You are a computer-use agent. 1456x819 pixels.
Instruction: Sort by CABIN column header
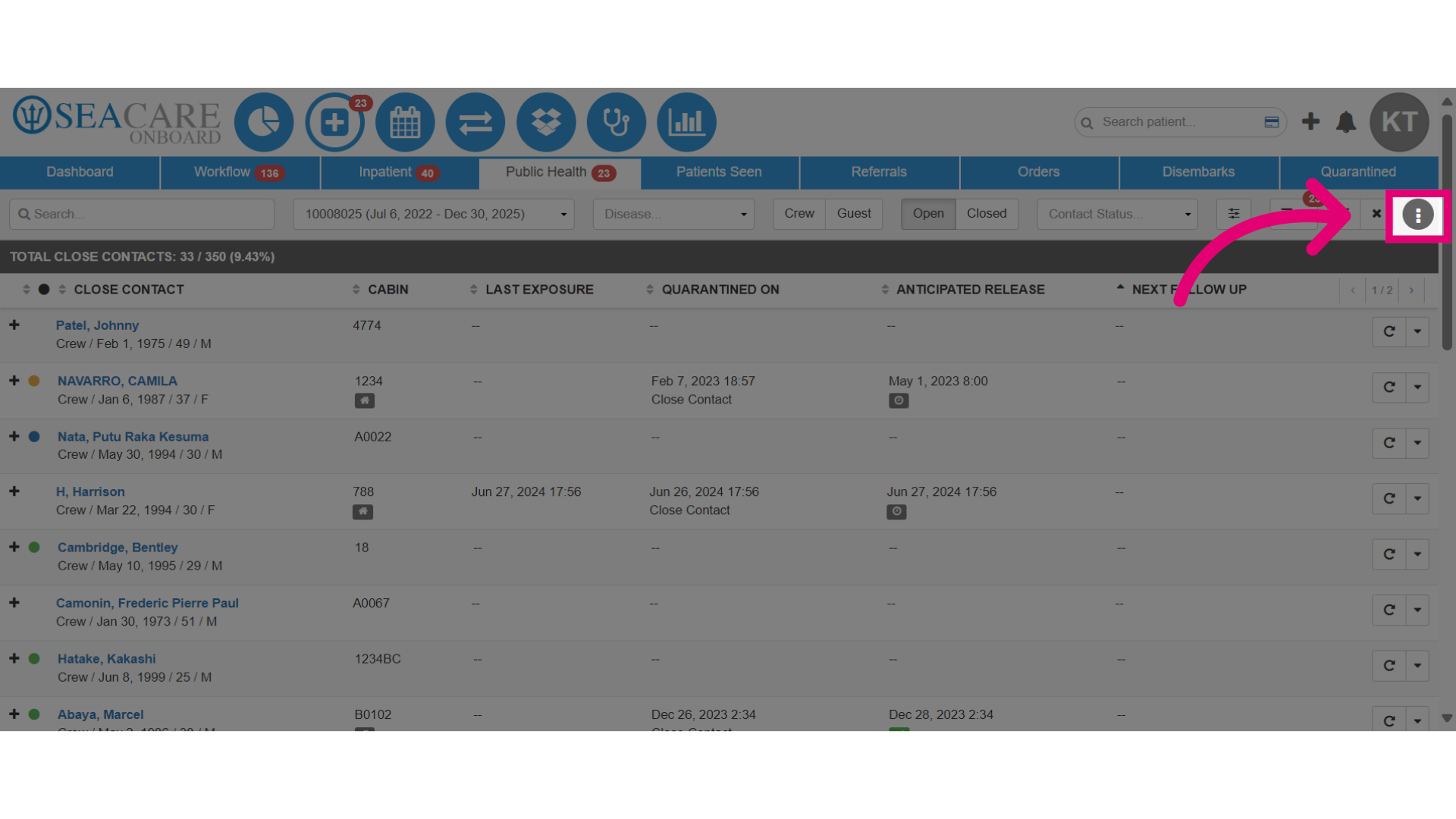pyautogui.click(x=388, y=290)
